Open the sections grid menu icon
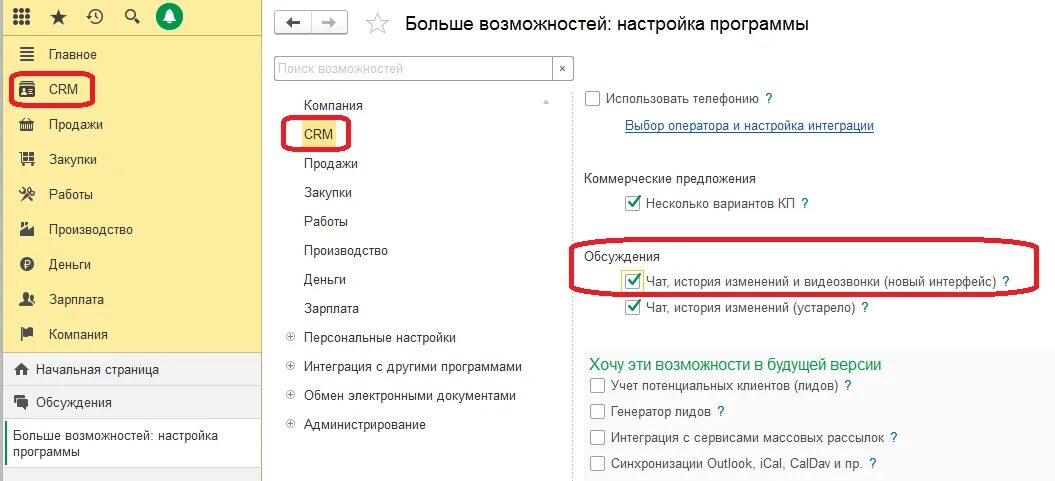The image size is (1055, 481). coord(22,18)
